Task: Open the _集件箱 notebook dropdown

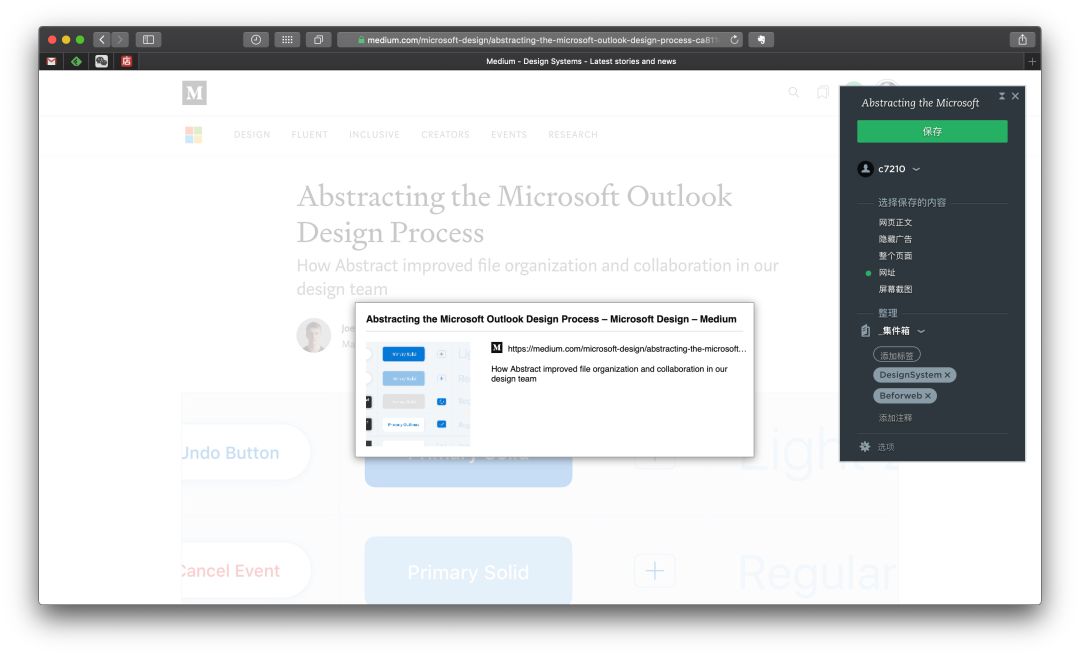Action: tap(902, 331)
